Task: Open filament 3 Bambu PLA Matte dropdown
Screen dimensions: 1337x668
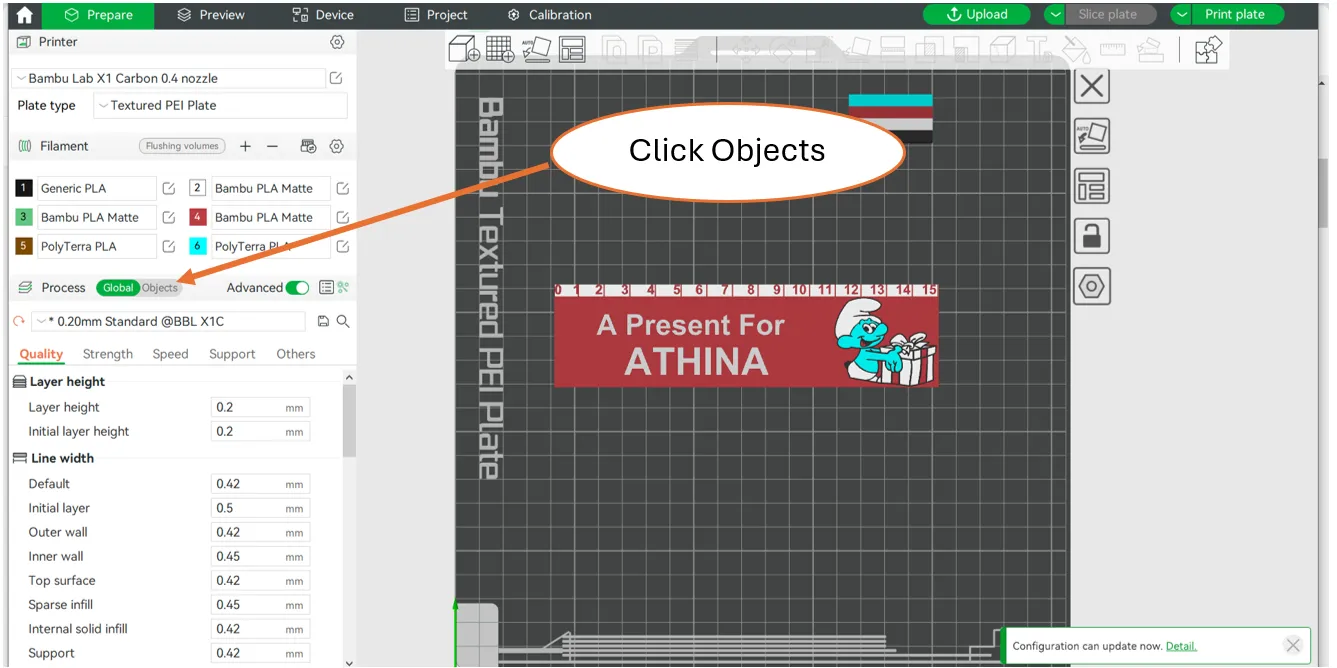Action: click(96, 217)
